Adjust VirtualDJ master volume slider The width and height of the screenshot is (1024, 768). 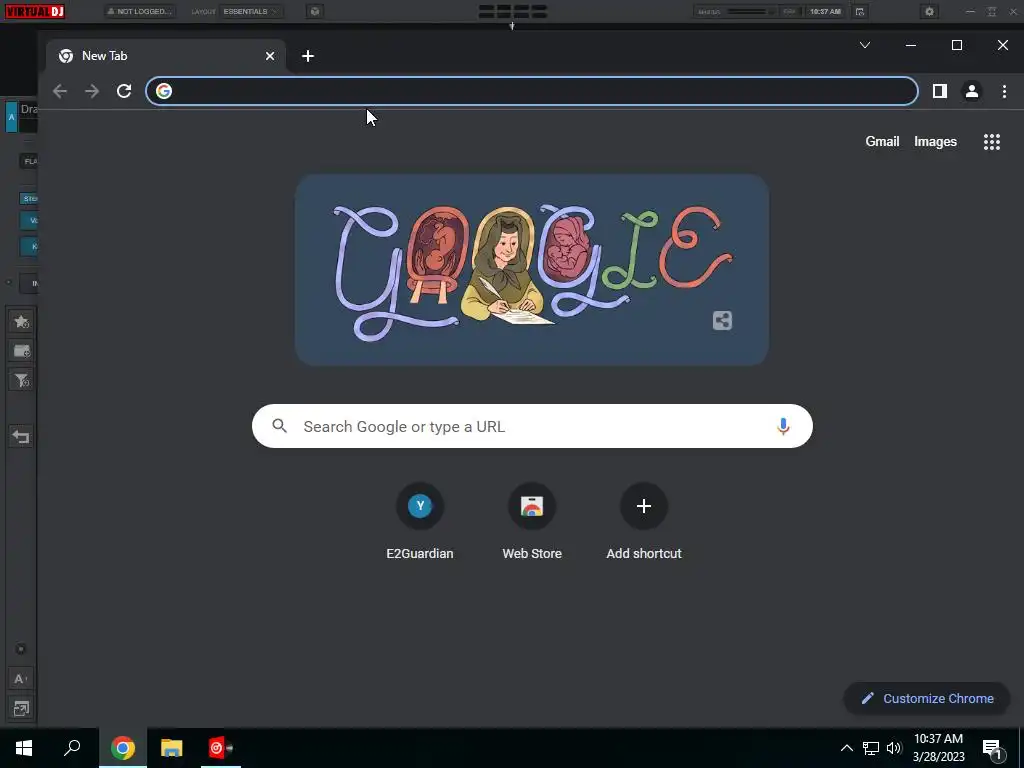751,12
